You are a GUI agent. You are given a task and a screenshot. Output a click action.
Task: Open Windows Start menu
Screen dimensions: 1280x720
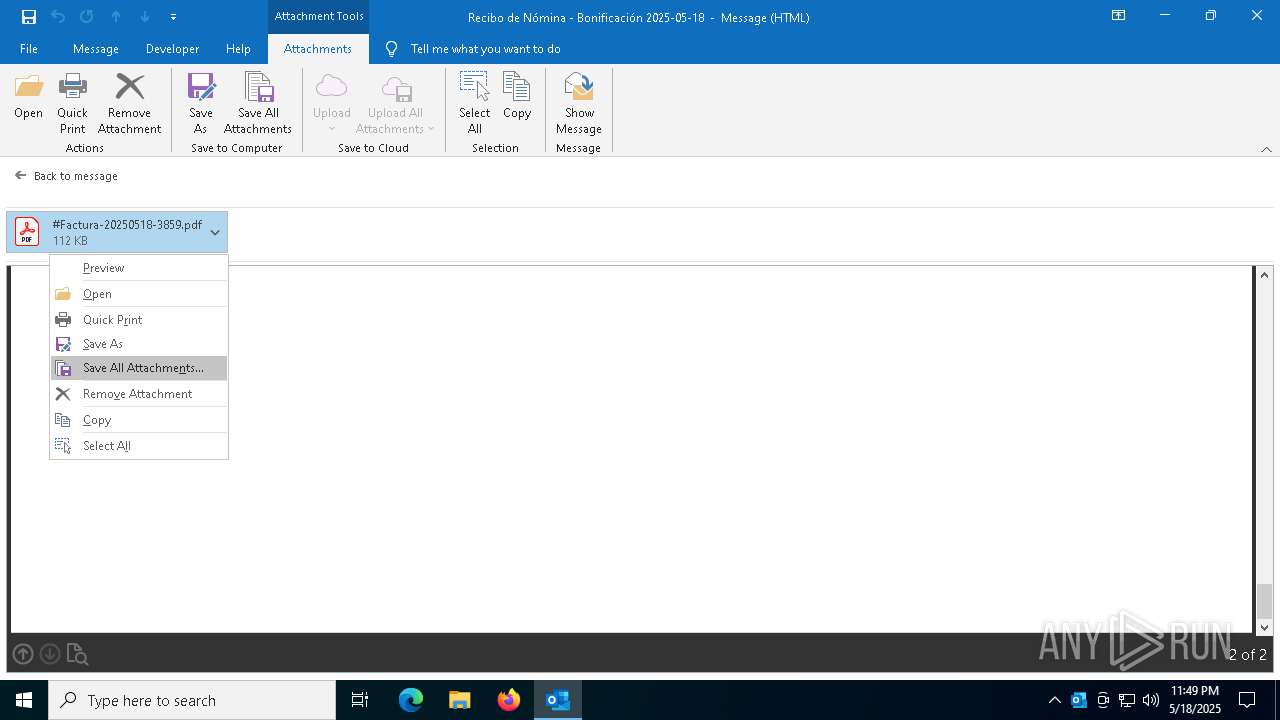tap(24, 700)
